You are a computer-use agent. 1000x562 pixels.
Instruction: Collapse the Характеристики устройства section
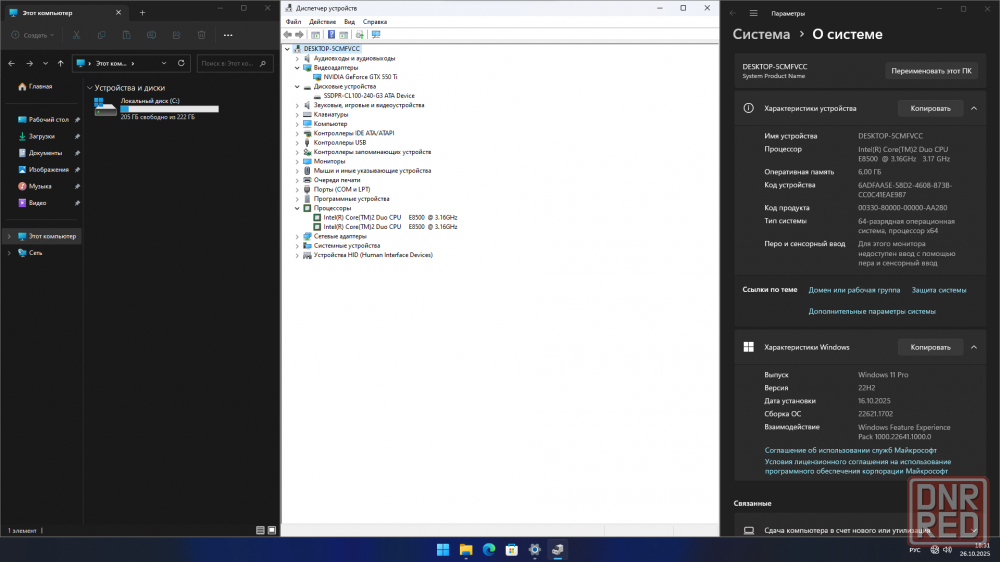975,108
